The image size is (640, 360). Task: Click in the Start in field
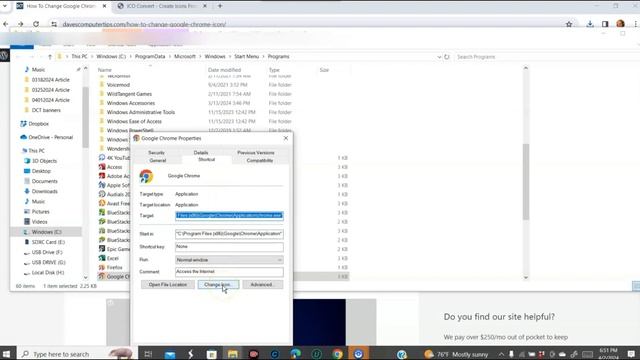point(229,234)
